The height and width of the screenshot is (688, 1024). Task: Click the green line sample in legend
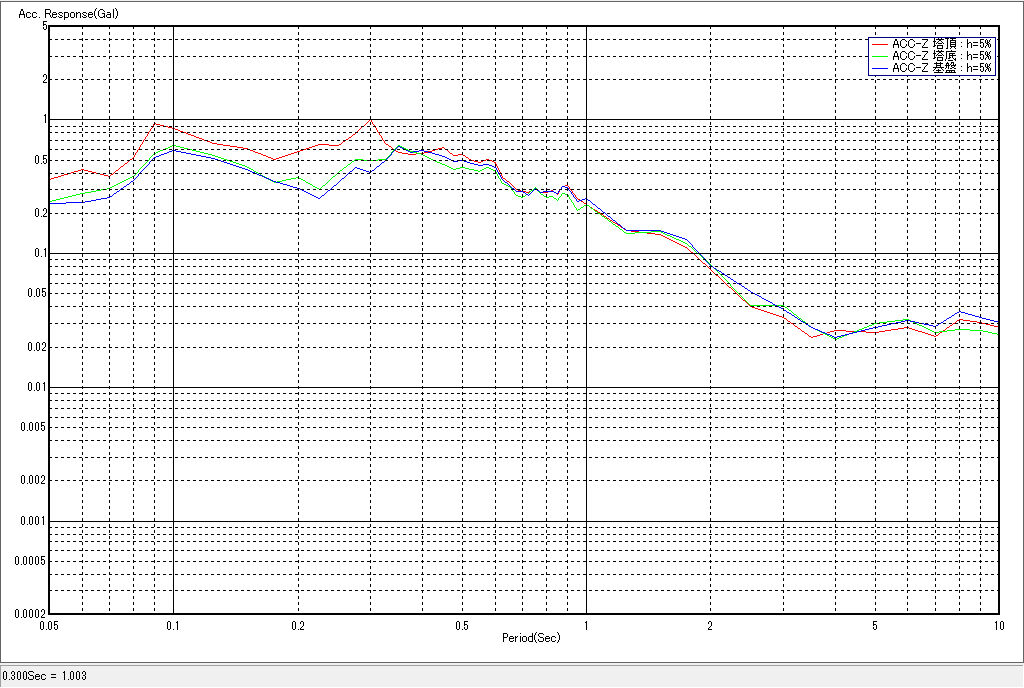pyautogui.click(x=879, y=56)
